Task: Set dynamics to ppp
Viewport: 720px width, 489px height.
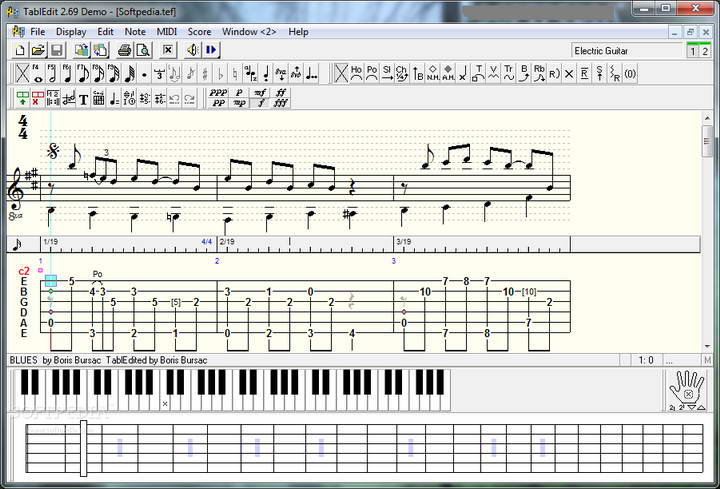Action: (218, 93)
